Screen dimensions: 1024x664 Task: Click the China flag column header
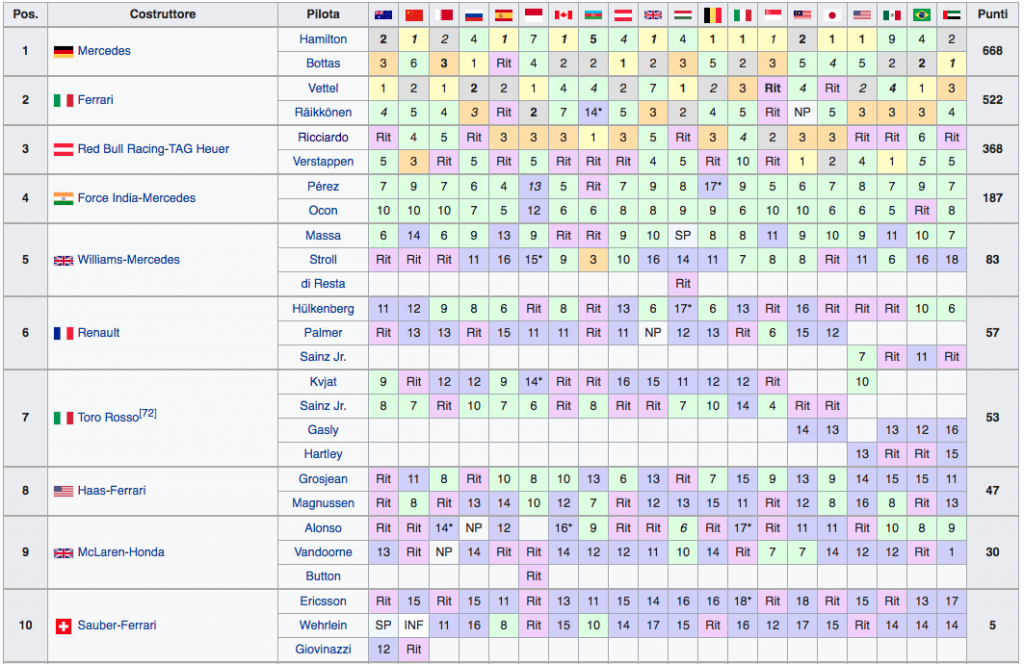click(x=414, y=14)
